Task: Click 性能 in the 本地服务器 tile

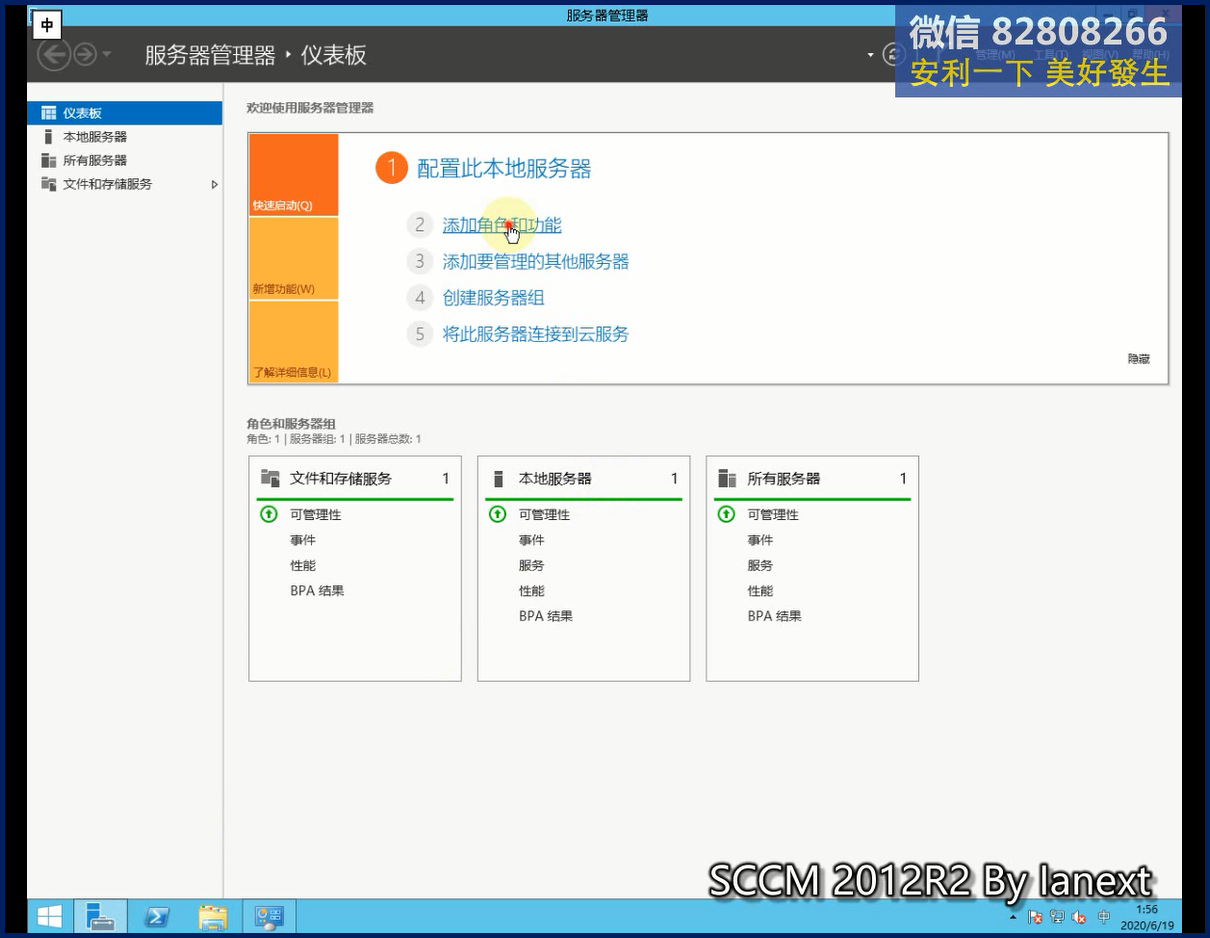Action: point(532,591)
